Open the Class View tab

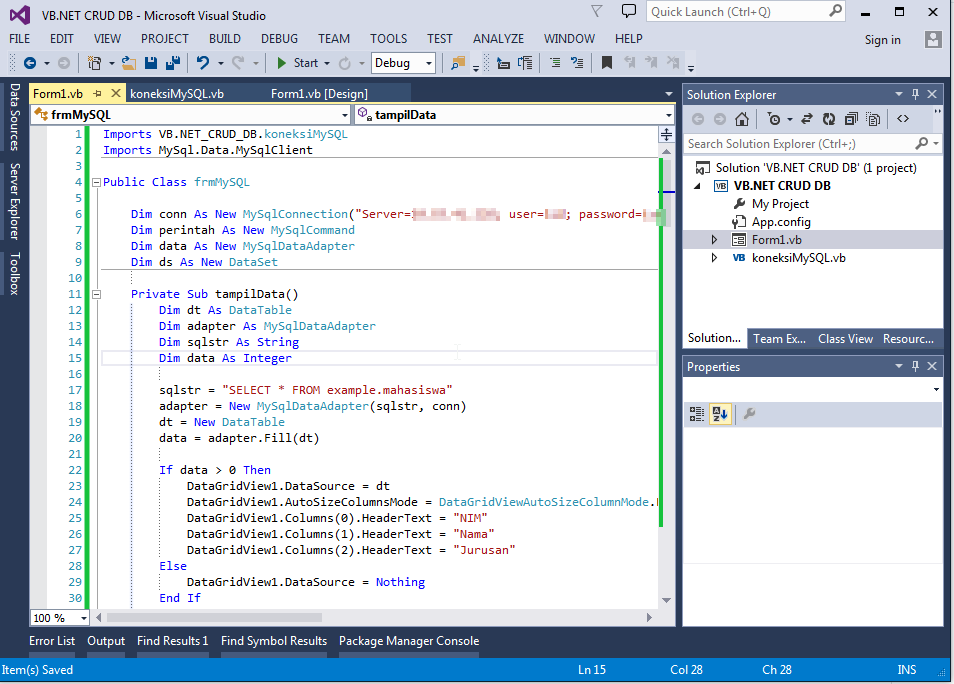tap(845, 339)
